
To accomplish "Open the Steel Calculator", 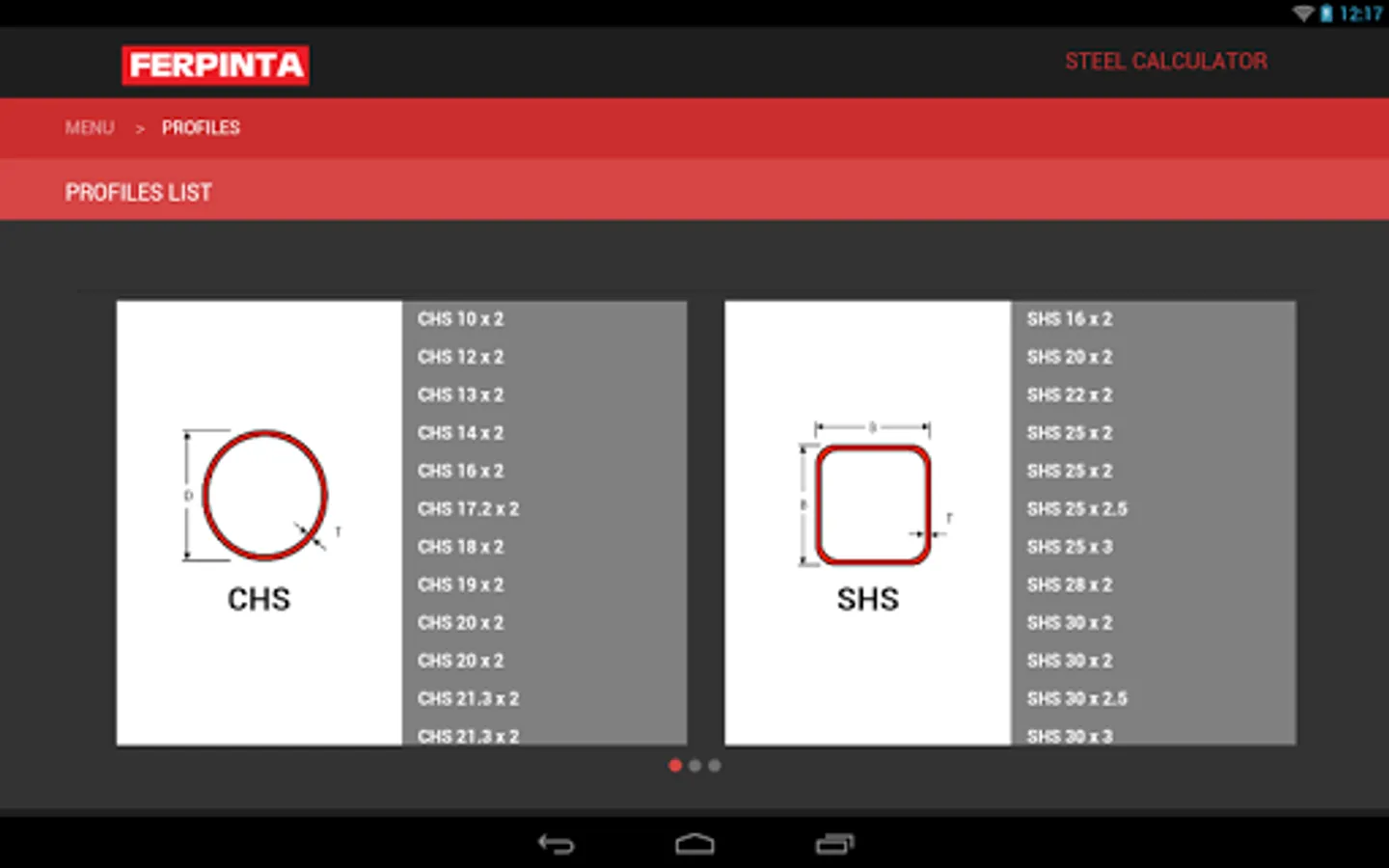I will [x=1166, y=61].
